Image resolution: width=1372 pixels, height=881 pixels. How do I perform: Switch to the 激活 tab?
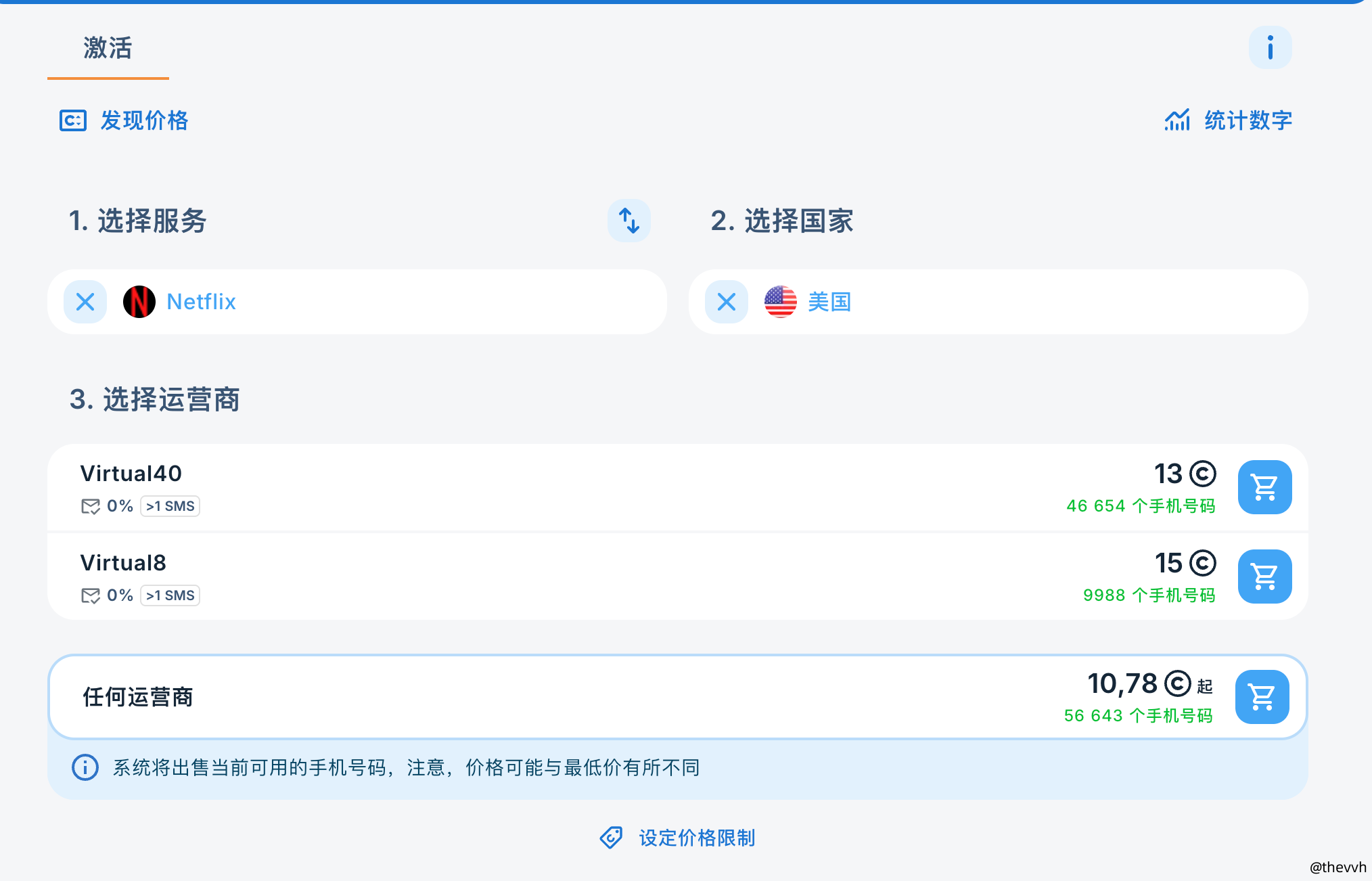[108, 49]
